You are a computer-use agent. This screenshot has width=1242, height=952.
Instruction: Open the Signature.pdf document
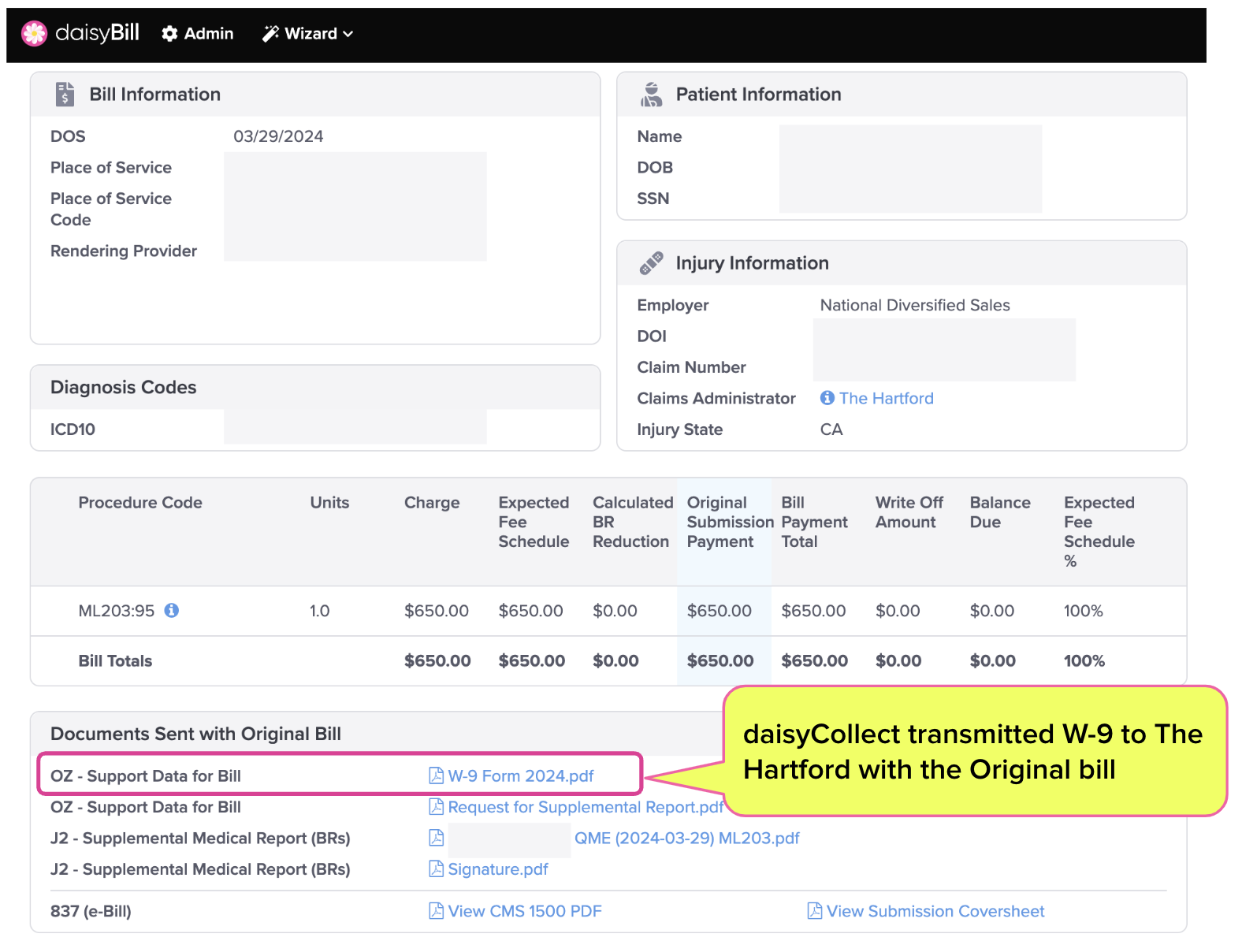[498, 868]
